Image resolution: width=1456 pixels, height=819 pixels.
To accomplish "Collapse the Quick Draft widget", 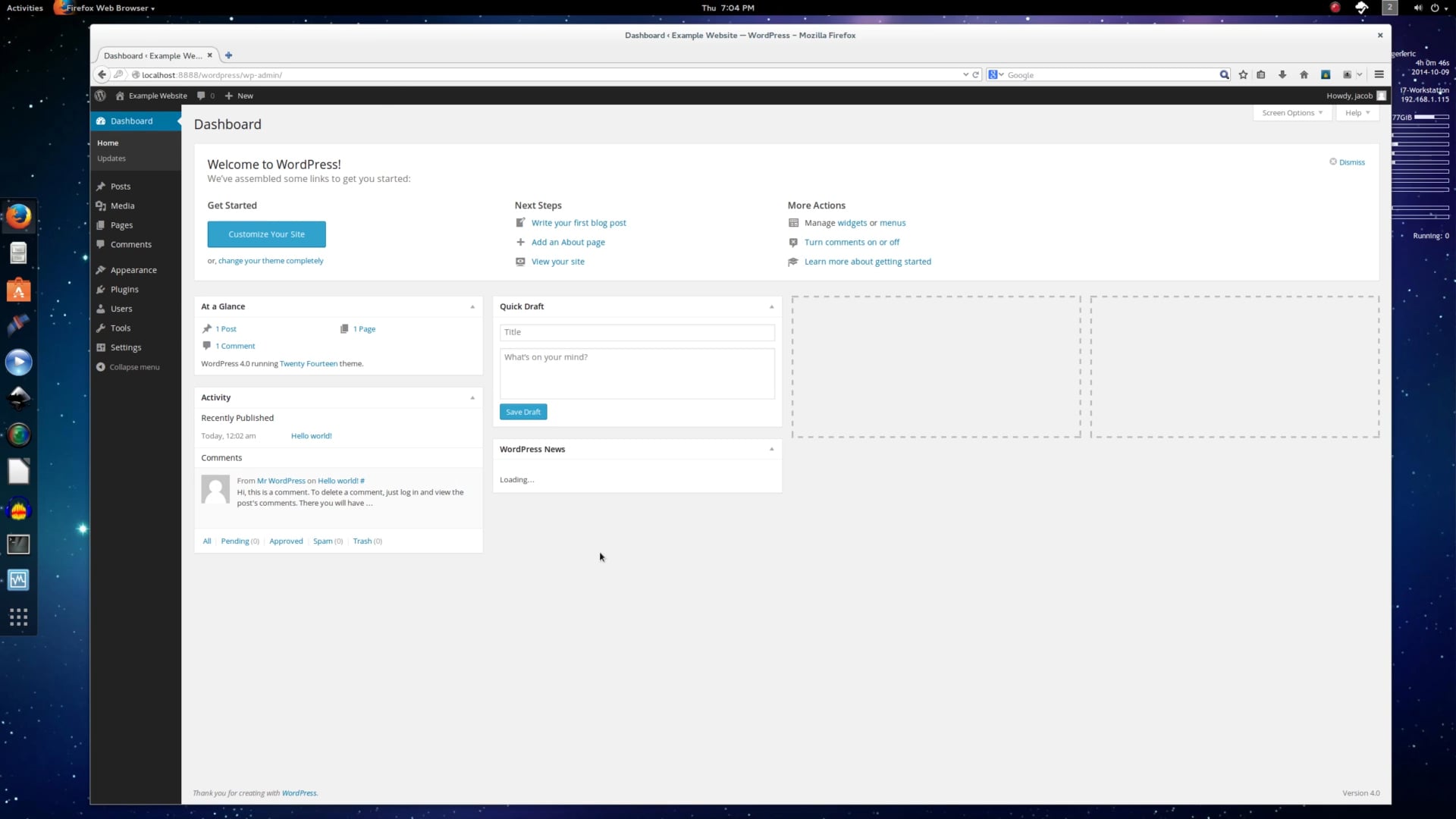I will (x=771, y=307).
